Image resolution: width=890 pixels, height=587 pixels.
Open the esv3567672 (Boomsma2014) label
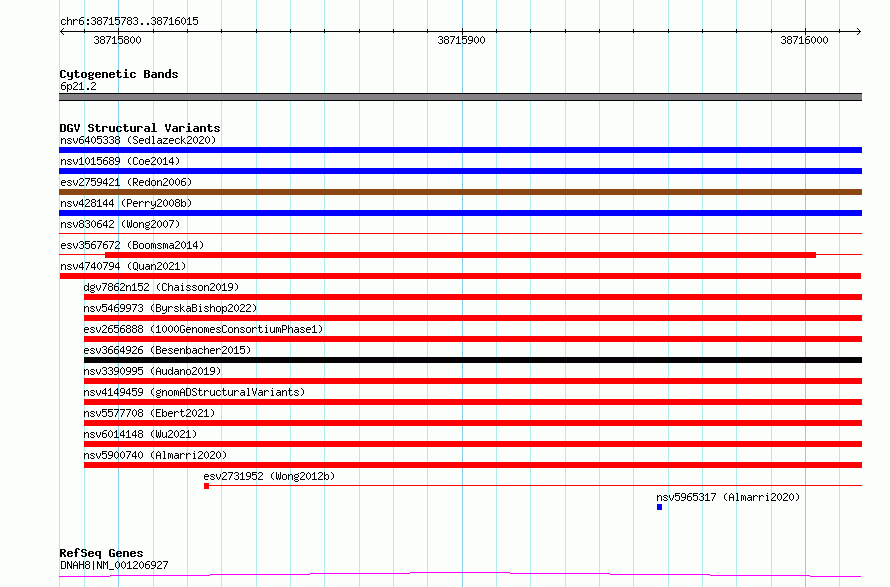click(x=132, y=245)
